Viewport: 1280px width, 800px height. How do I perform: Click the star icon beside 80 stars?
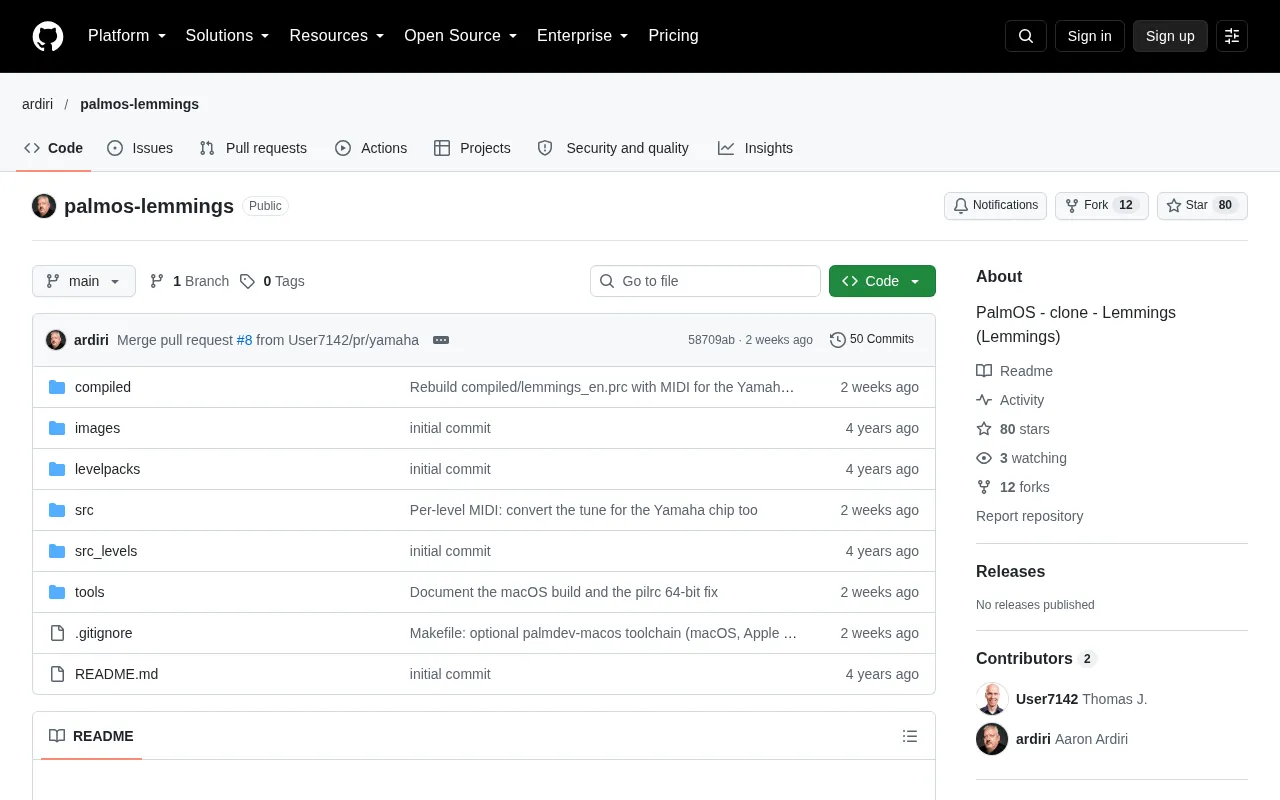pyautogui.click(x=984, y=429)
